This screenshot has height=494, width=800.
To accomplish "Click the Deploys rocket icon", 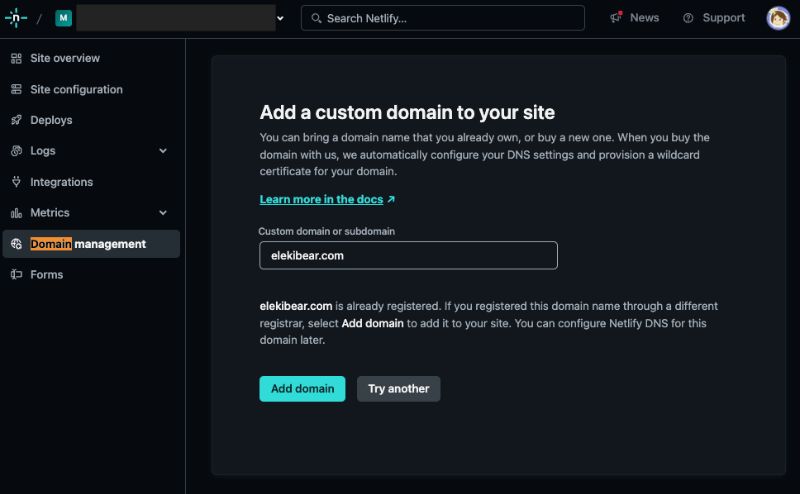I will (x=16, y=120).
